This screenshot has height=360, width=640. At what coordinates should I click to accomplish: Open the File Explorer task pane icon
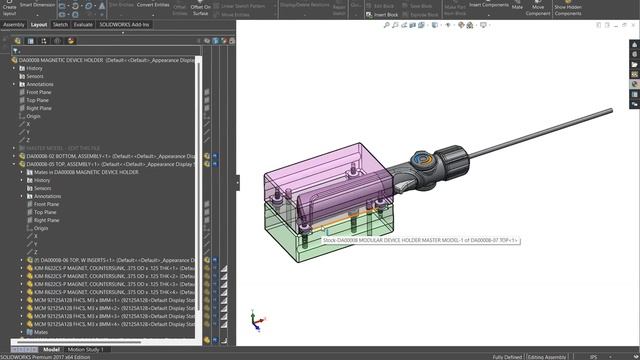(x=634, y=64)
